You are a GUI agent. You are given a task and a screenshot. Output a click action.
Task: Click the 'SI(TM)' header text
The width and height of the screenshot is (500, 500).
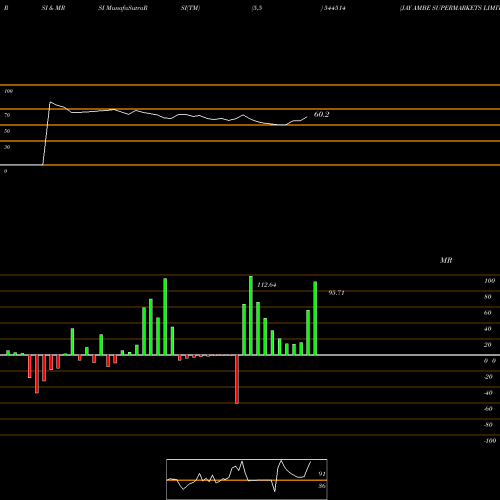pos(190,8)
